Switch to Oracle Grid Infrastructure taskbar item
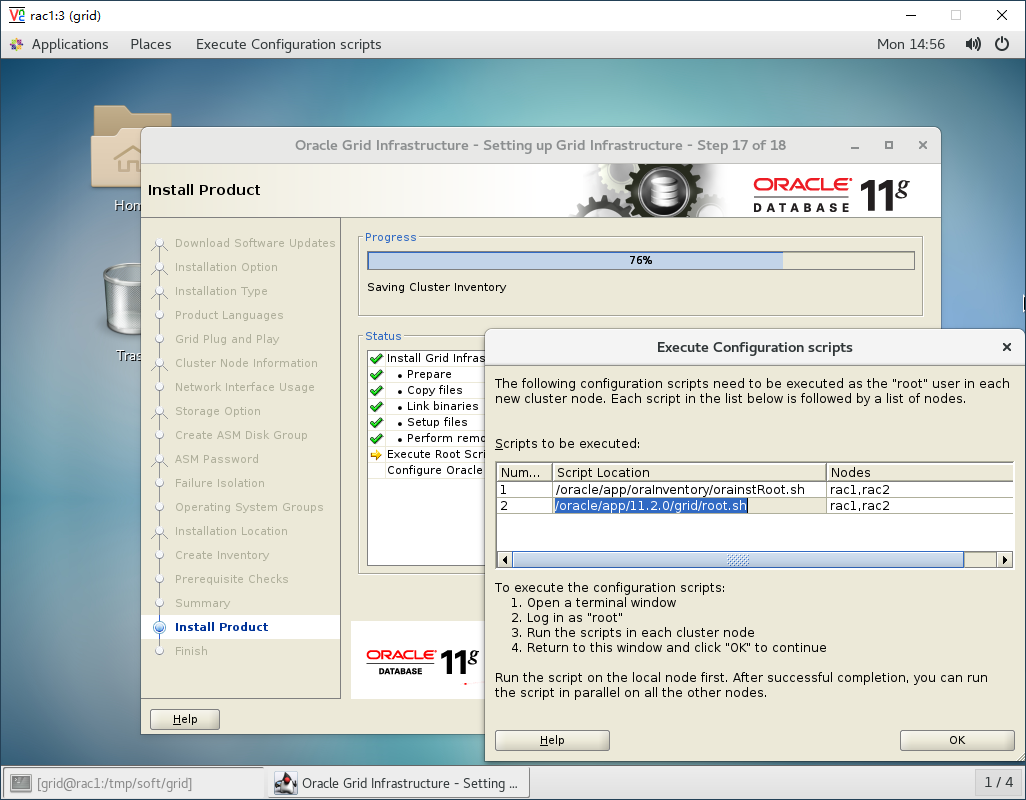Image resolution: width=1026 pixels, height=800 pixels. tap(398, 783)
